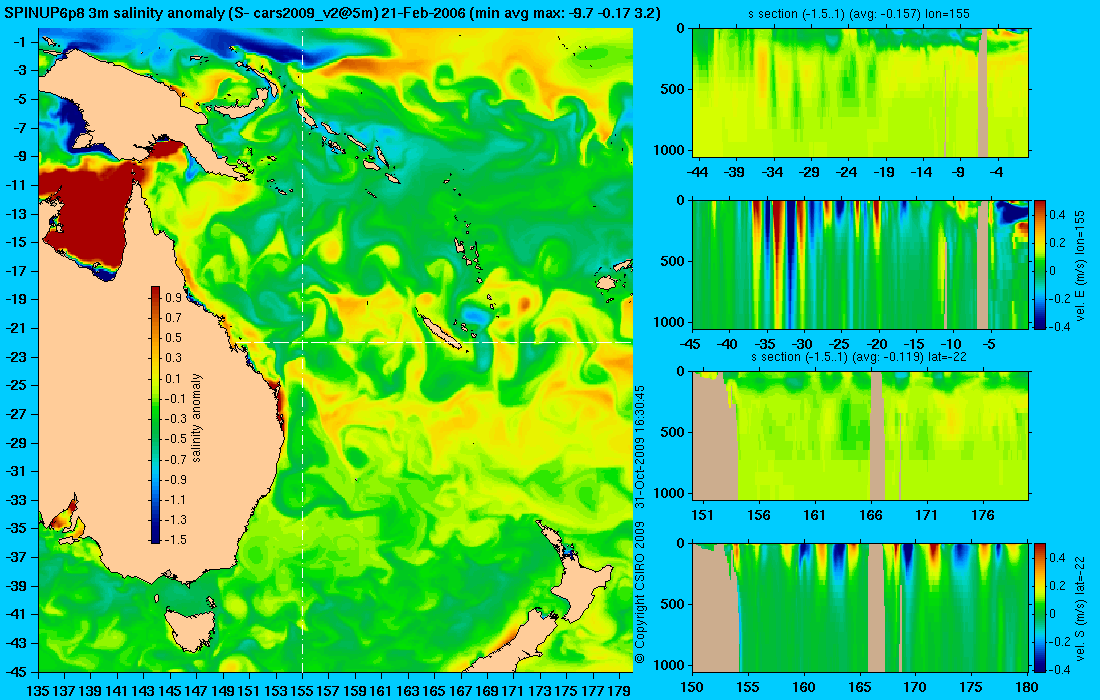Image resolution: width=1100 pixels, height=700 pixels.
Task: Select the vel. S velocity colorbar
Action: 1040,607
